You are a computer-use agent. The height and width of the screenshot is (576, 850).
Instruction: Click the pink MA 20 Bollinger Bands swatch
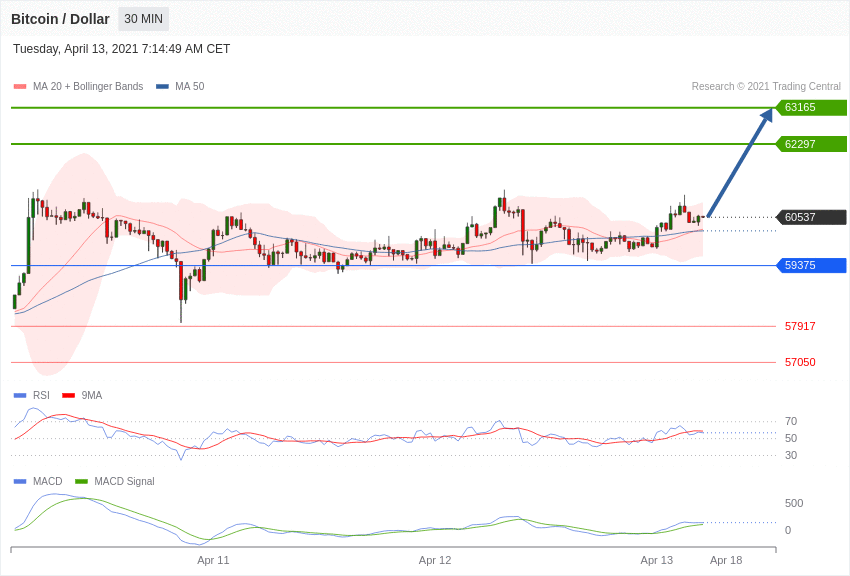20,87
